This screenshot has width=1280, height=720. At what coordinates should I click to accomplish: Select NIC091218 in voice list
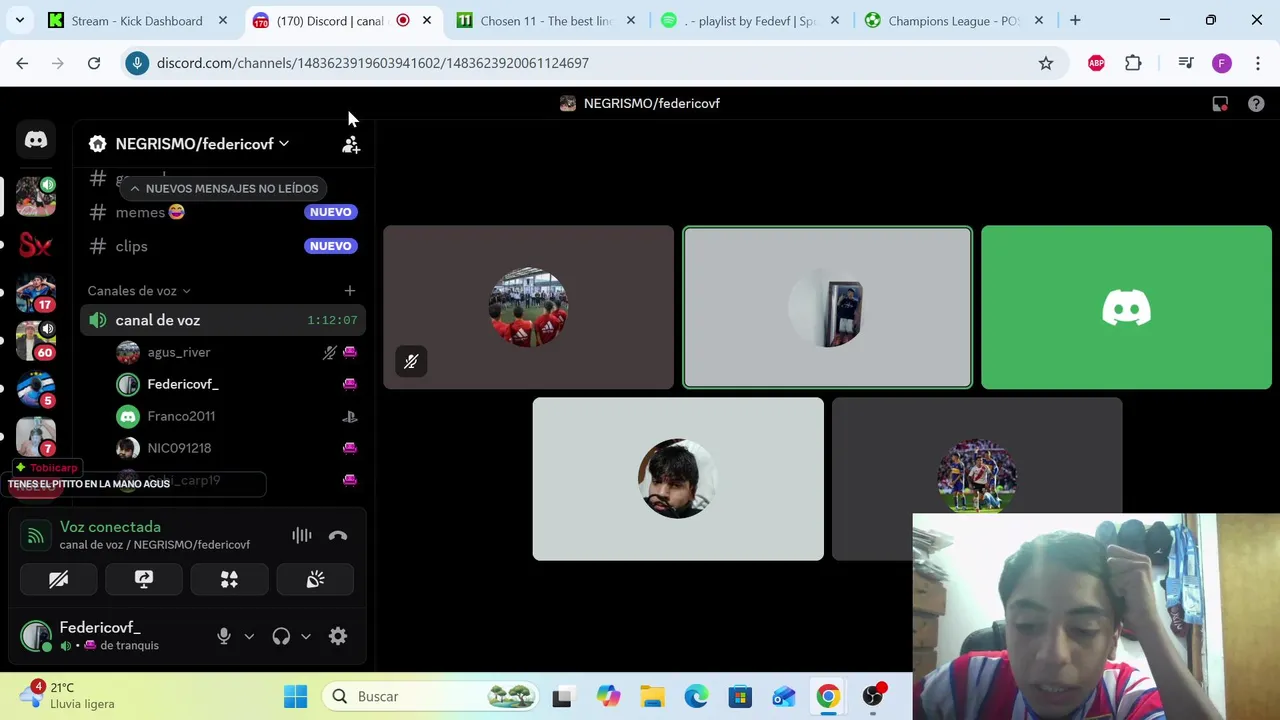coord(236,448)
